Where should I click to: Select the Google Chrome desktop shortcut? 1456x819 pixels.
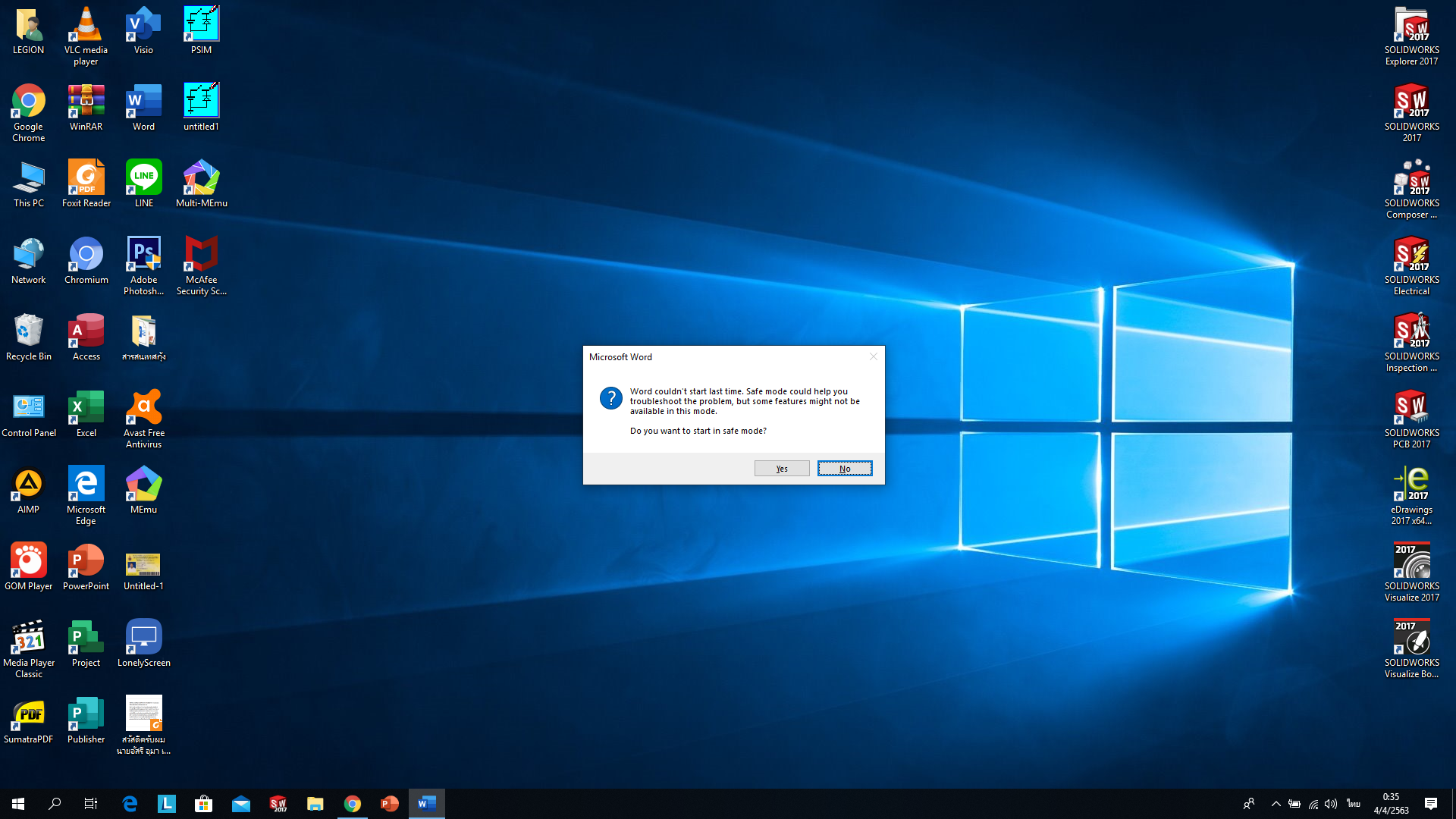coord(28,113)
